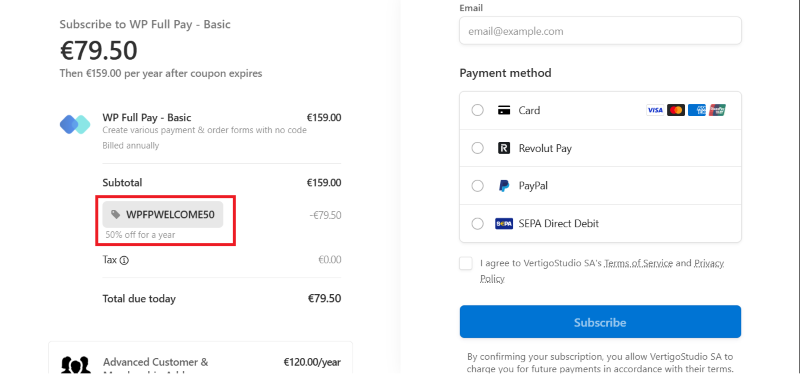This screenshot has height=377, width=800.
Task: Tick the agree to Terms checkbox
Action: (466, 263)
